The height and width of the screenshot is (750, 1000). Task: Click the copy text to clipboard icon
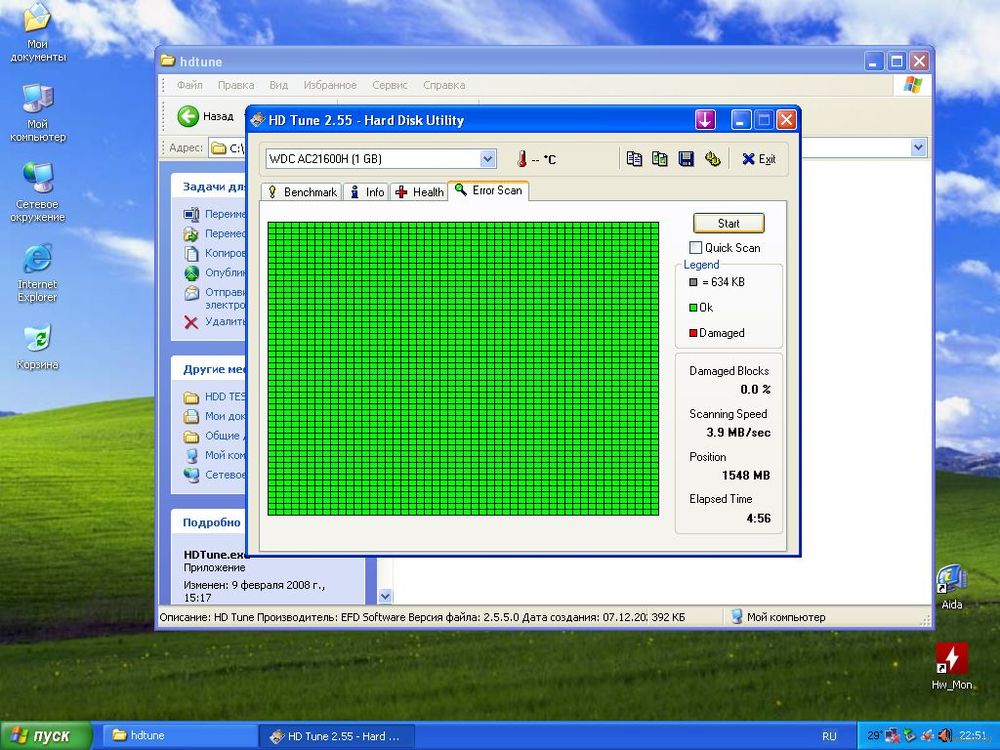pos(634,158)
